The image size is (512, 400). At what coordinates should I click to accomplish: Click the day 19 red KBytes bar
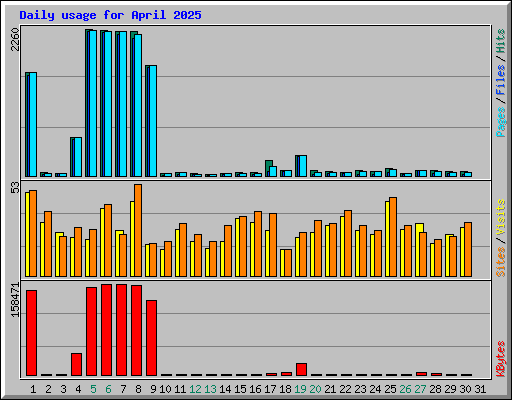301,369
